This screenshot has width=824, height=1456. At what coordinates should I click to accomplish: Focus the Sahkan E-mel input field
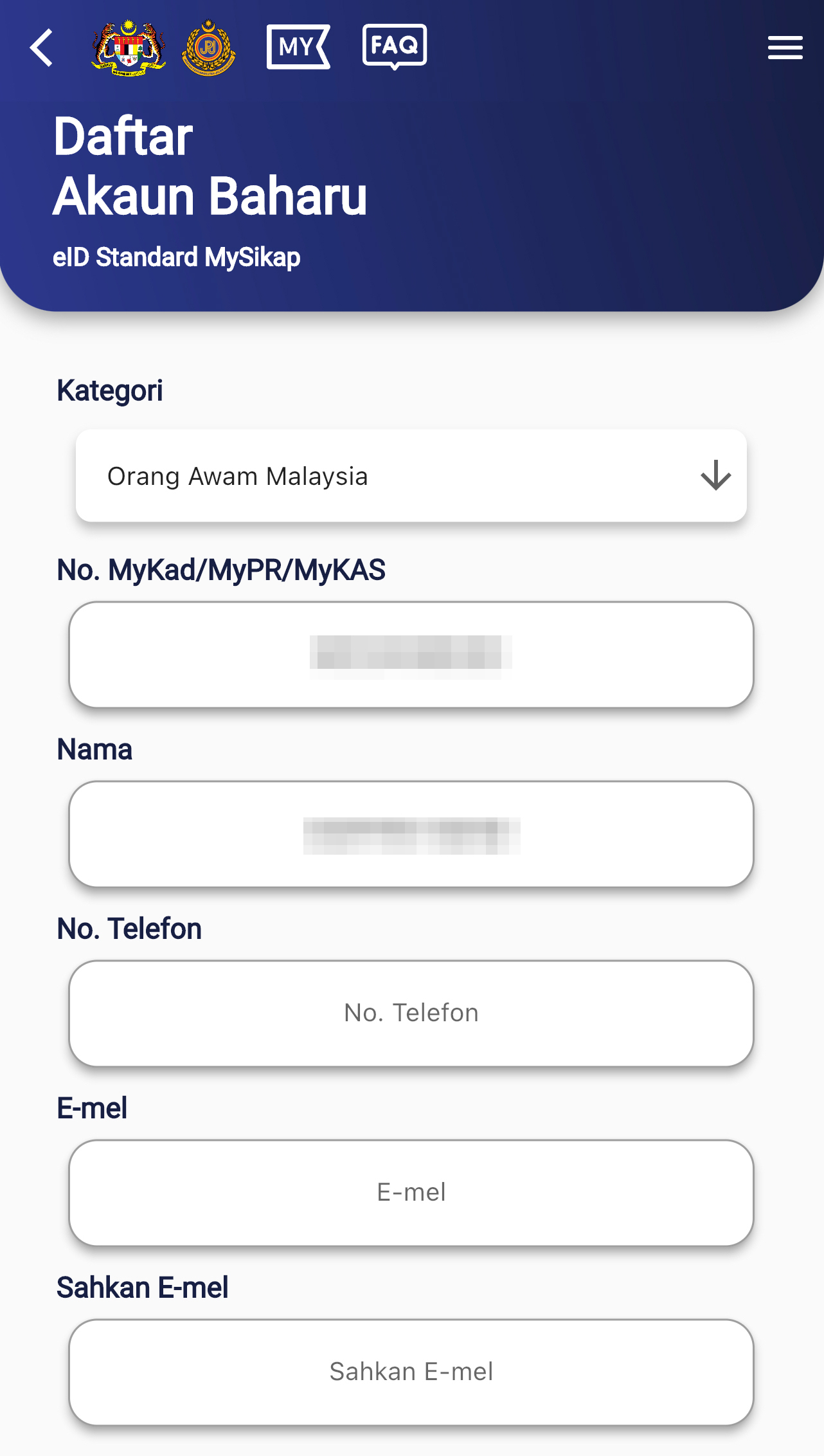(x=411, y=1372)
